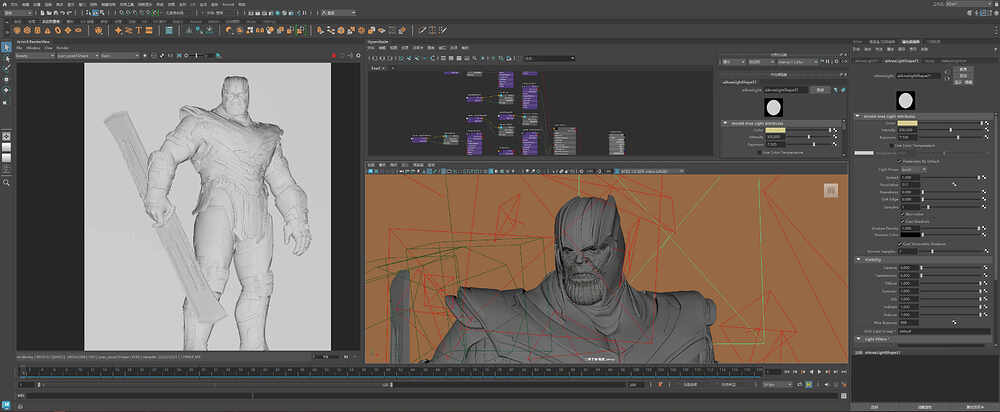Toggle Use Color Temperature in Attribute Editor

(892, 145)
